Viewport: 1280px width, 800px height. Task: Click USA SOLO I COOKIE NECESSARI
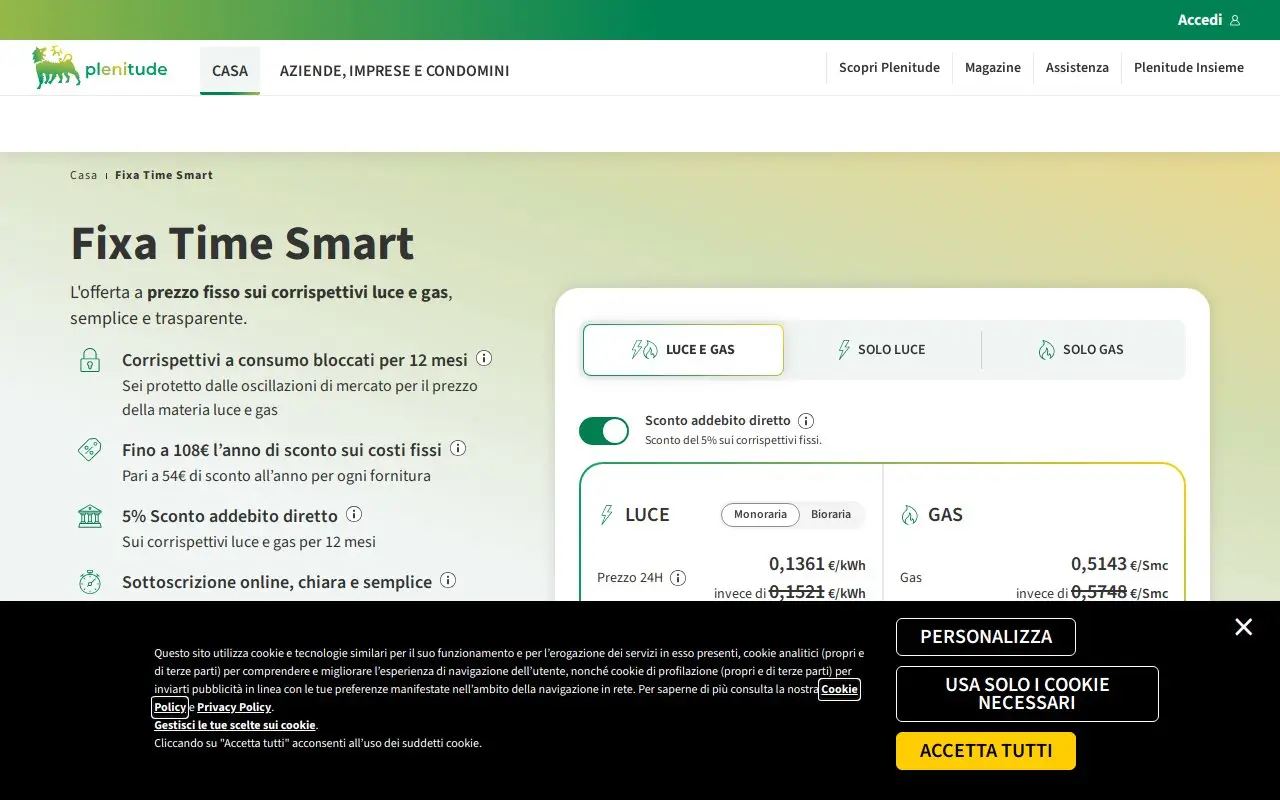pyautogui.click(x=1027, y=694)
